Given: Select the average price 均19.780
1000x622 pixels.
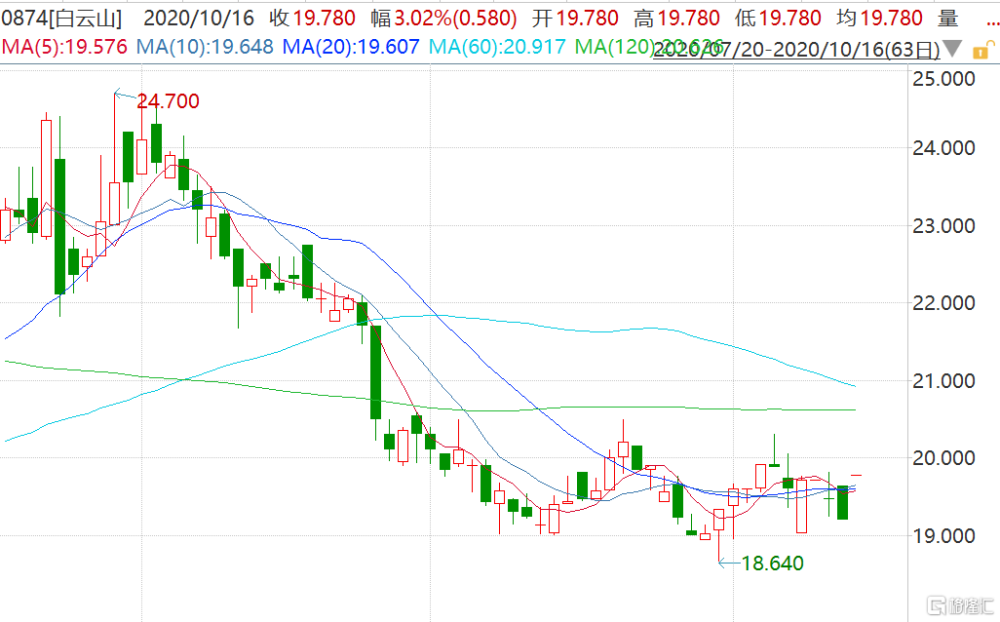Looking at the screenshot, I should 879,18.
